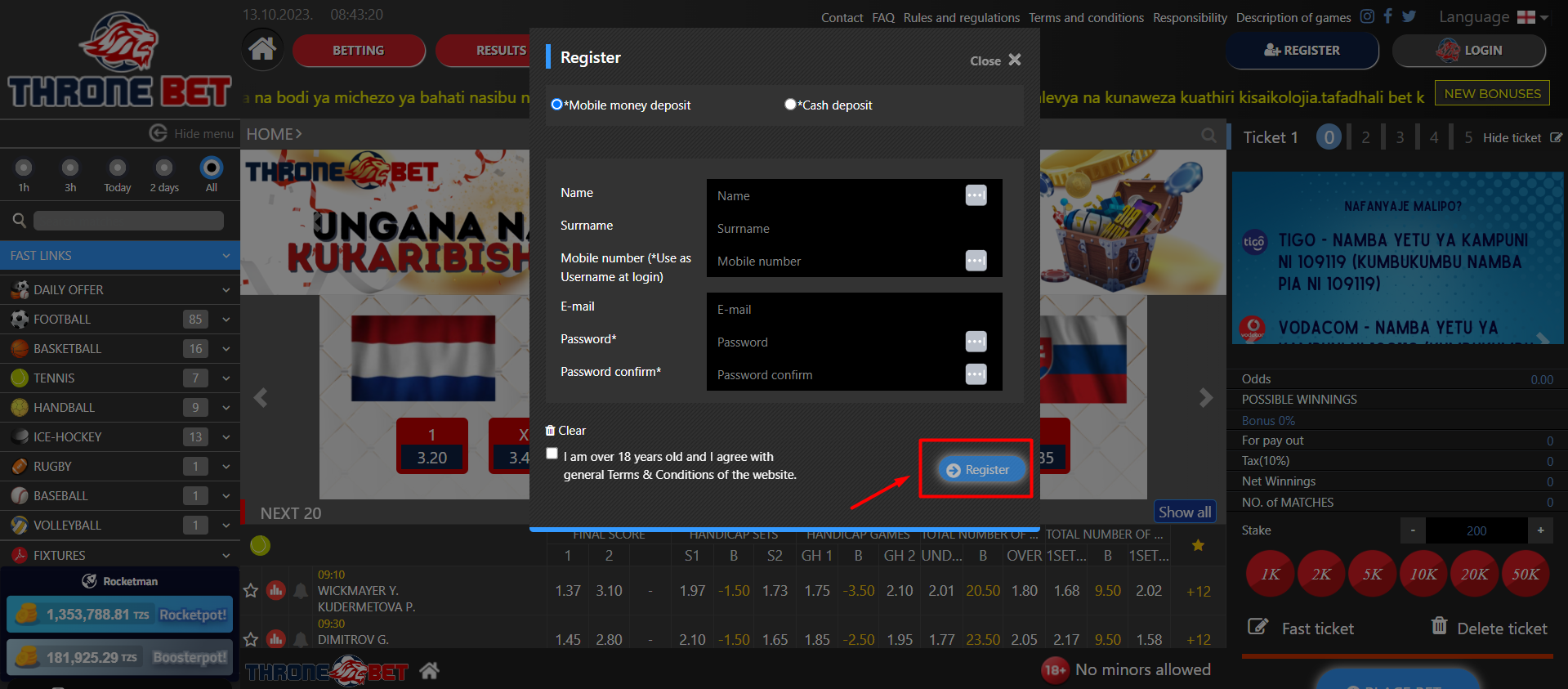
Task: Click the sidebar search input field
Action: coord(128,221)
